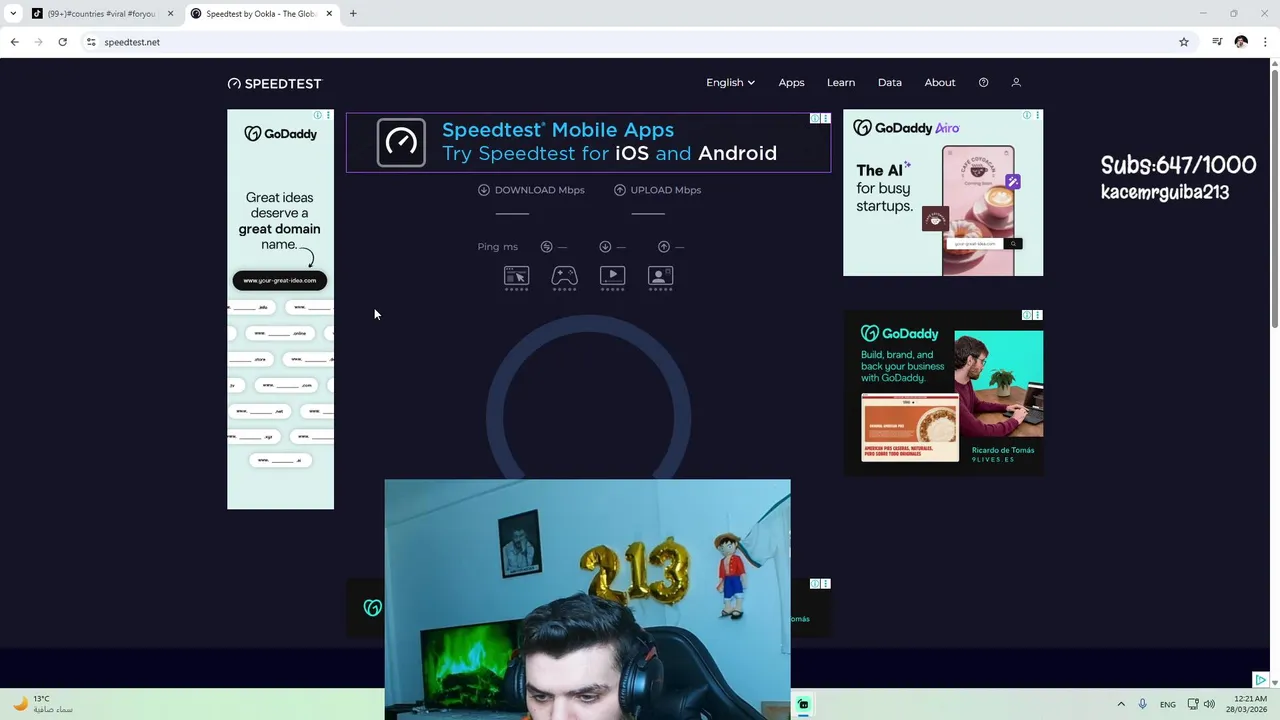Show hidden system tray icons
The image size is (1280, 720).
tap(1121, 704)
